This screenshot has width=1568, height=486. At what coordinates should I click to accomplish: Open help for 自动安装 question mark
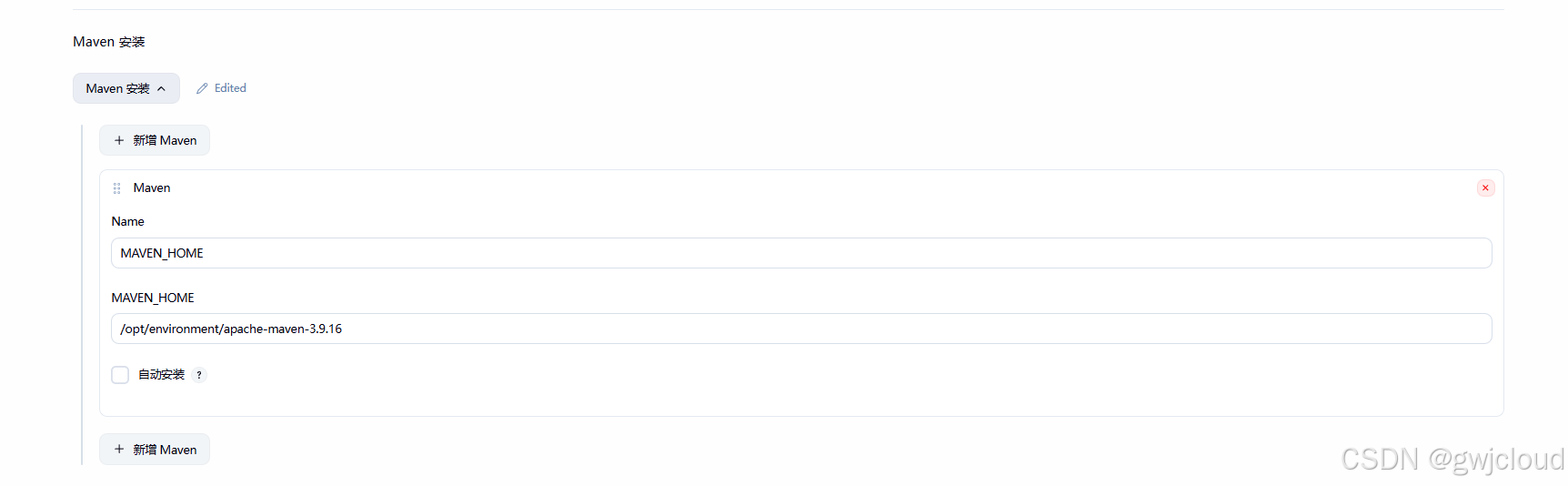pyautogui.click(x=199, y=375)
